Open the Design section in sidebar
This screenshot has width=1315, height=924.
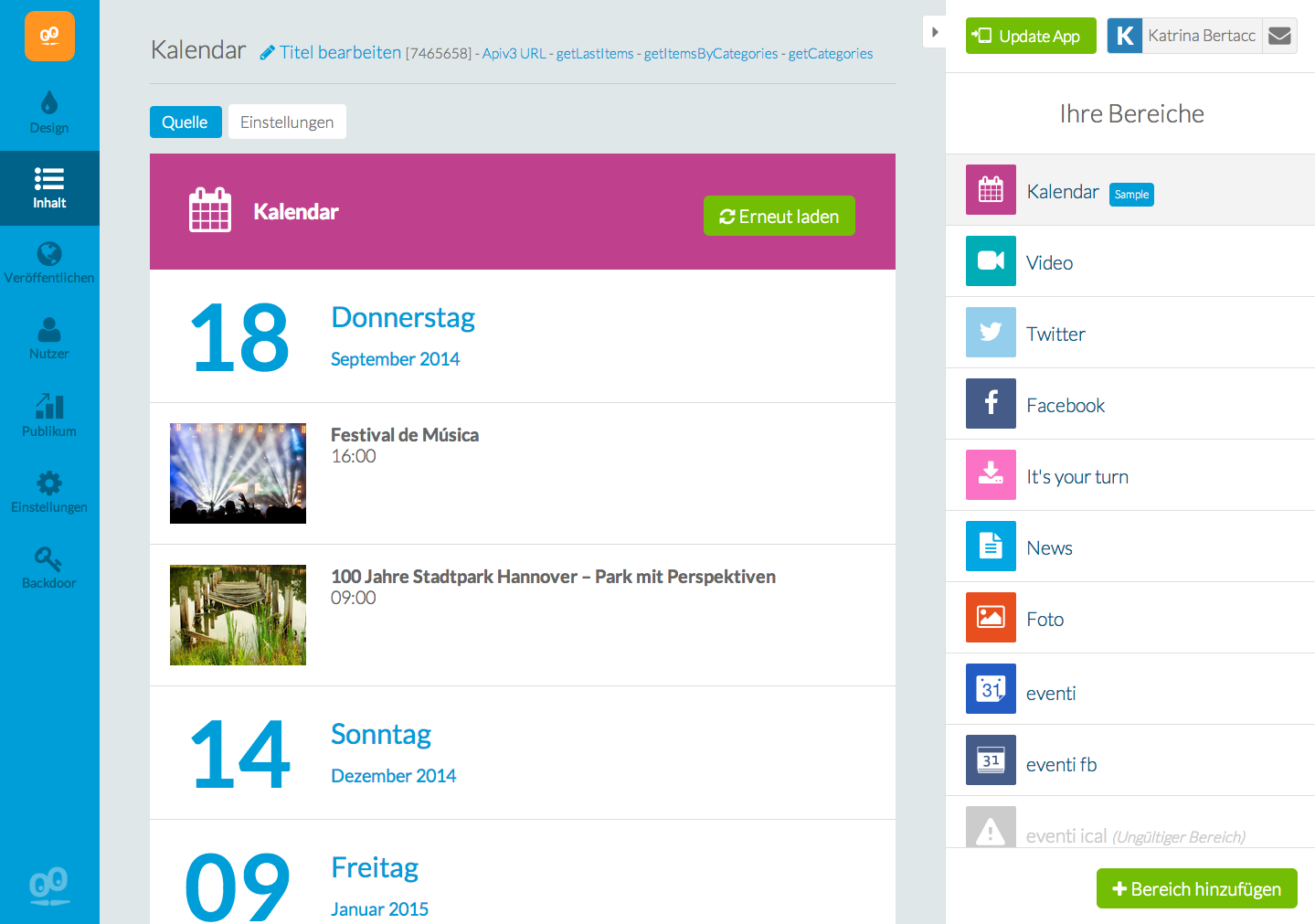pyautogui.click(x=49, y=112)
